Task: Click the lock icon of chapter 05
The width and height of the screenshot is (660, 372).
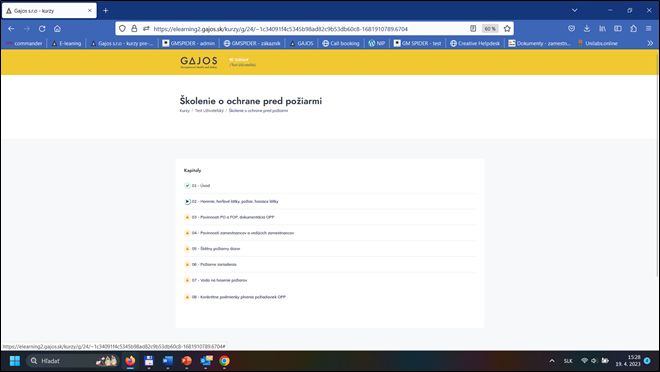Action: [187, 249]
